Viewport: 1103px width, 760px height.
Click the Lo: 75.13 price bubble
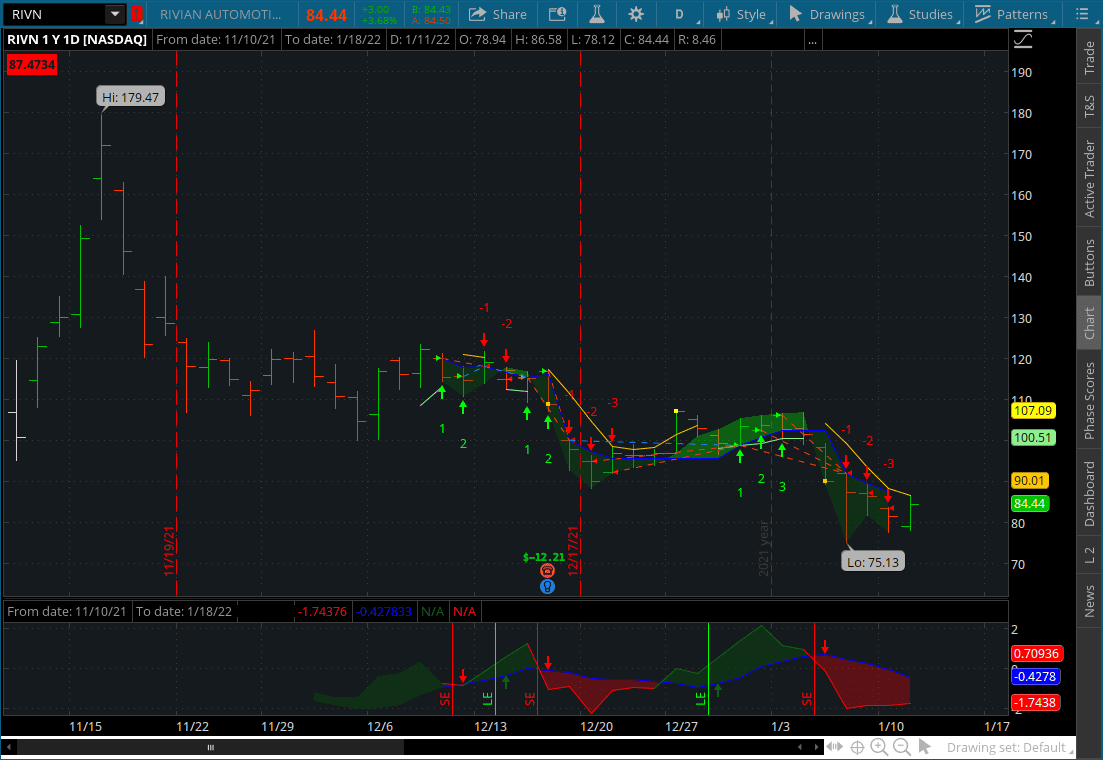point(872,562)
